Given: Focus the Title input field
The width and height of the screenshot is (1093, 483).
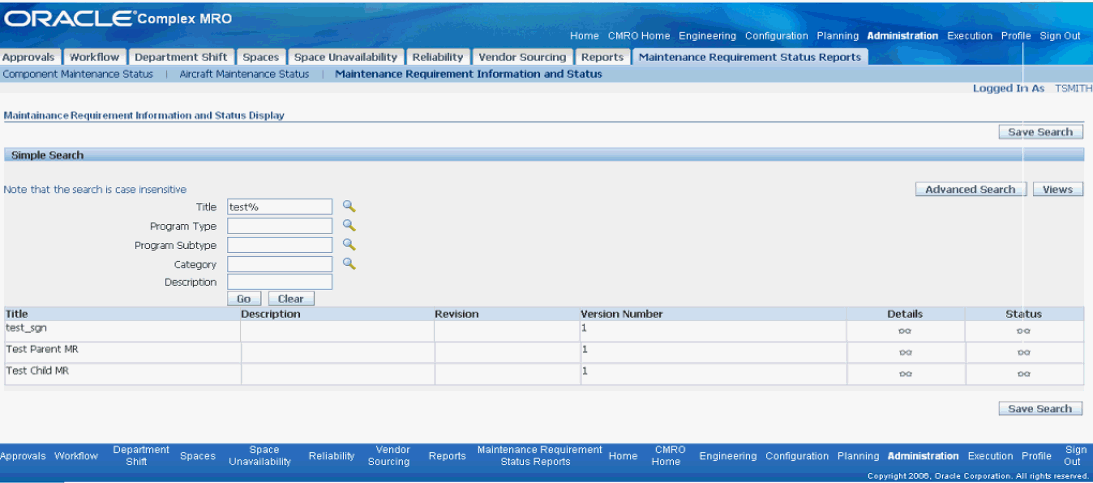Looking at the screenshot, I should (x=280, y=207).
